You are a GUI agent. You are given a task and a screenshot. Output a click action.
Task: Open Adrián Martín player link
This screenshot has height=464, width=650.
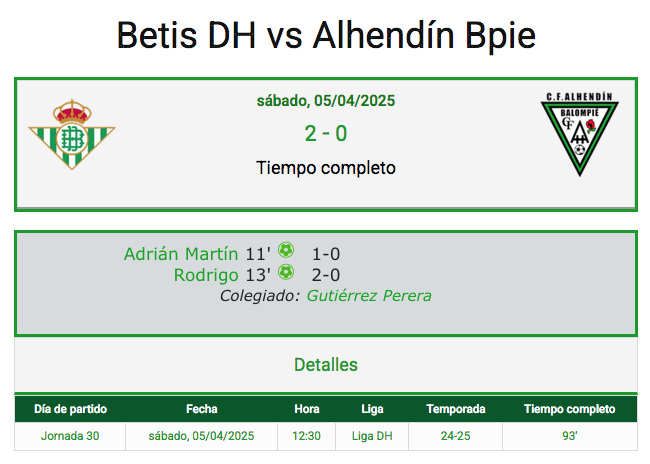point(181,254)
